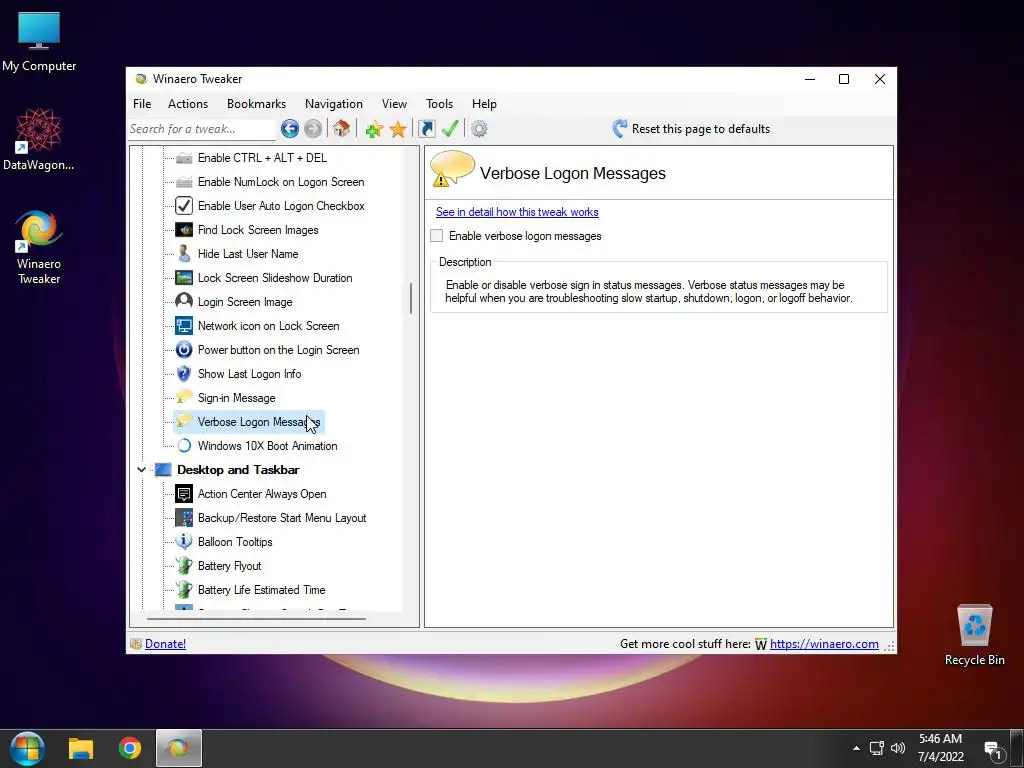Open the Actions menu

pos(188,104)
